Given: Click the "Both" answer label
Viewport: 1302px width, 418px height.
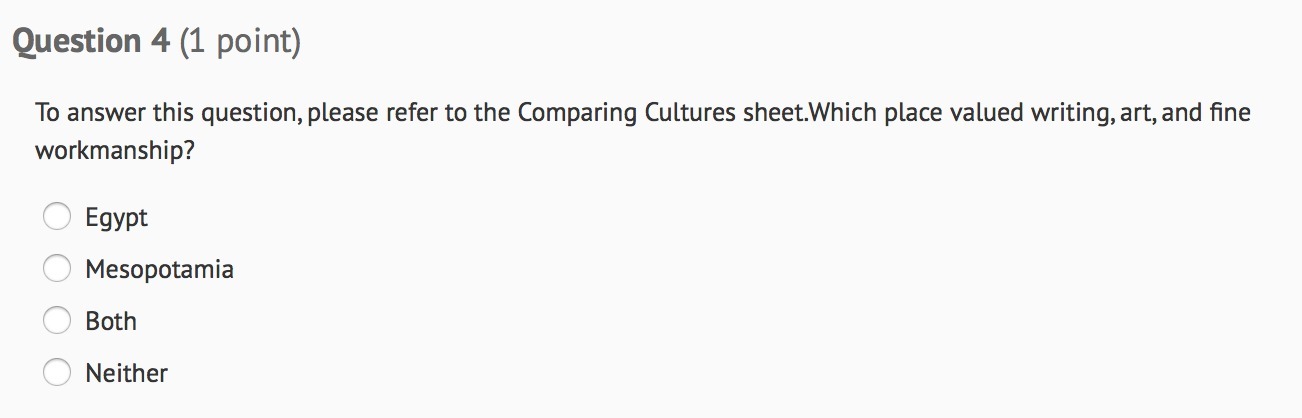Looking at the screenshot, I should coord(111,321).
